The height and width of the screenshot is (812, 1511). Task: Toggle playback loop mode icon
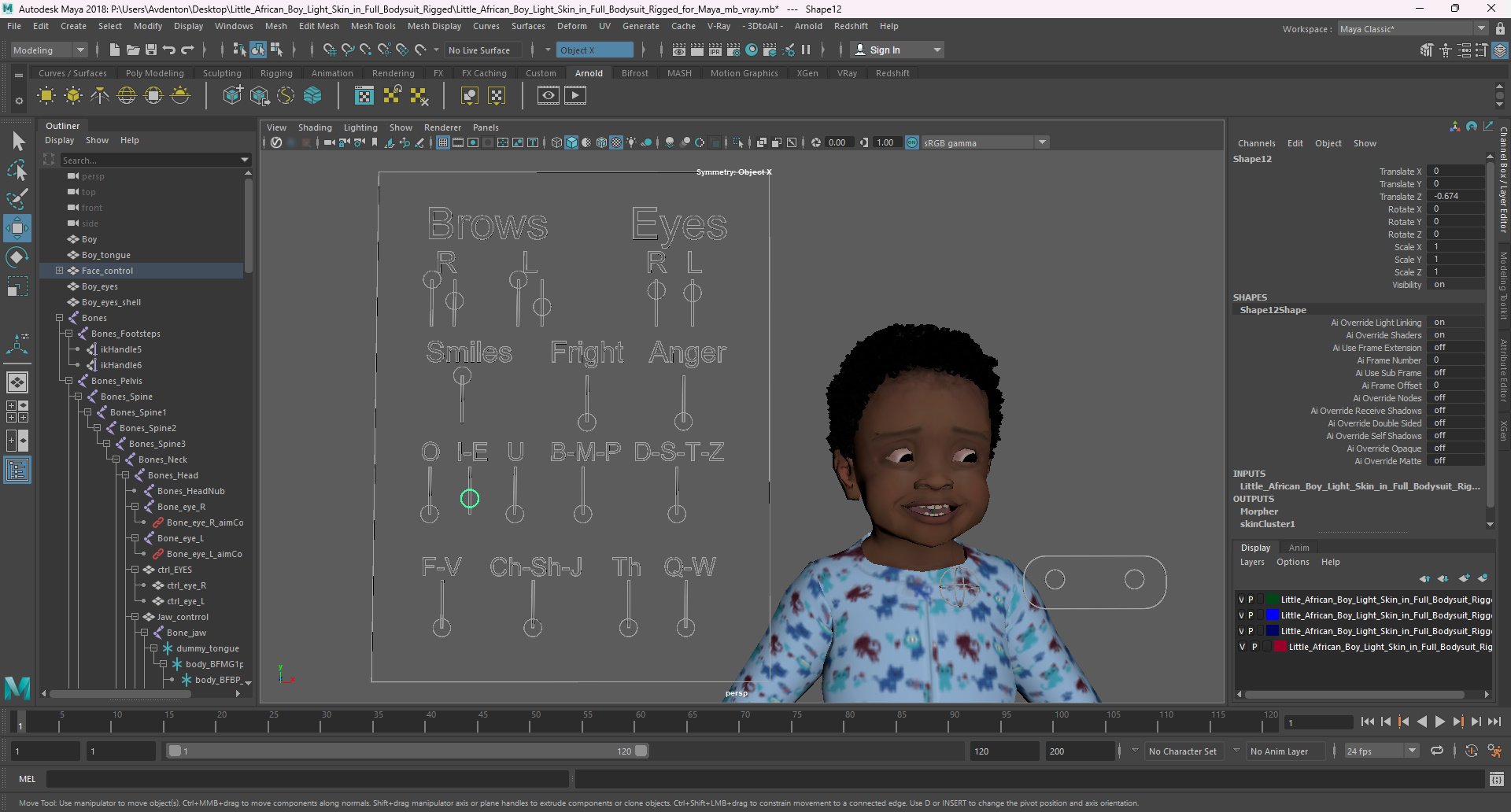(1437, 751)
